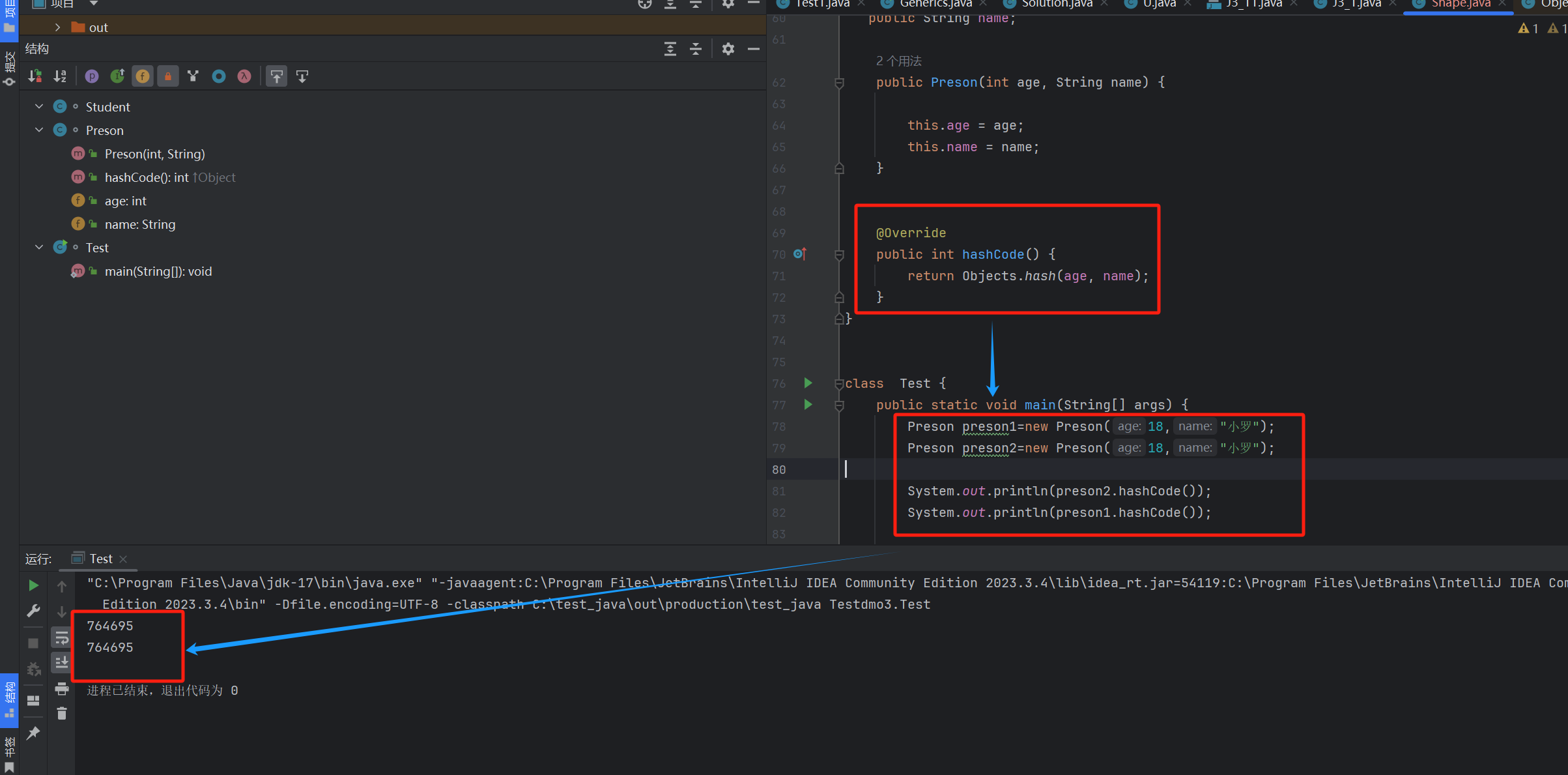Click warning indicator at editor top right
The height and width of the screenshot is (775, 1568).
point(1528,29)
